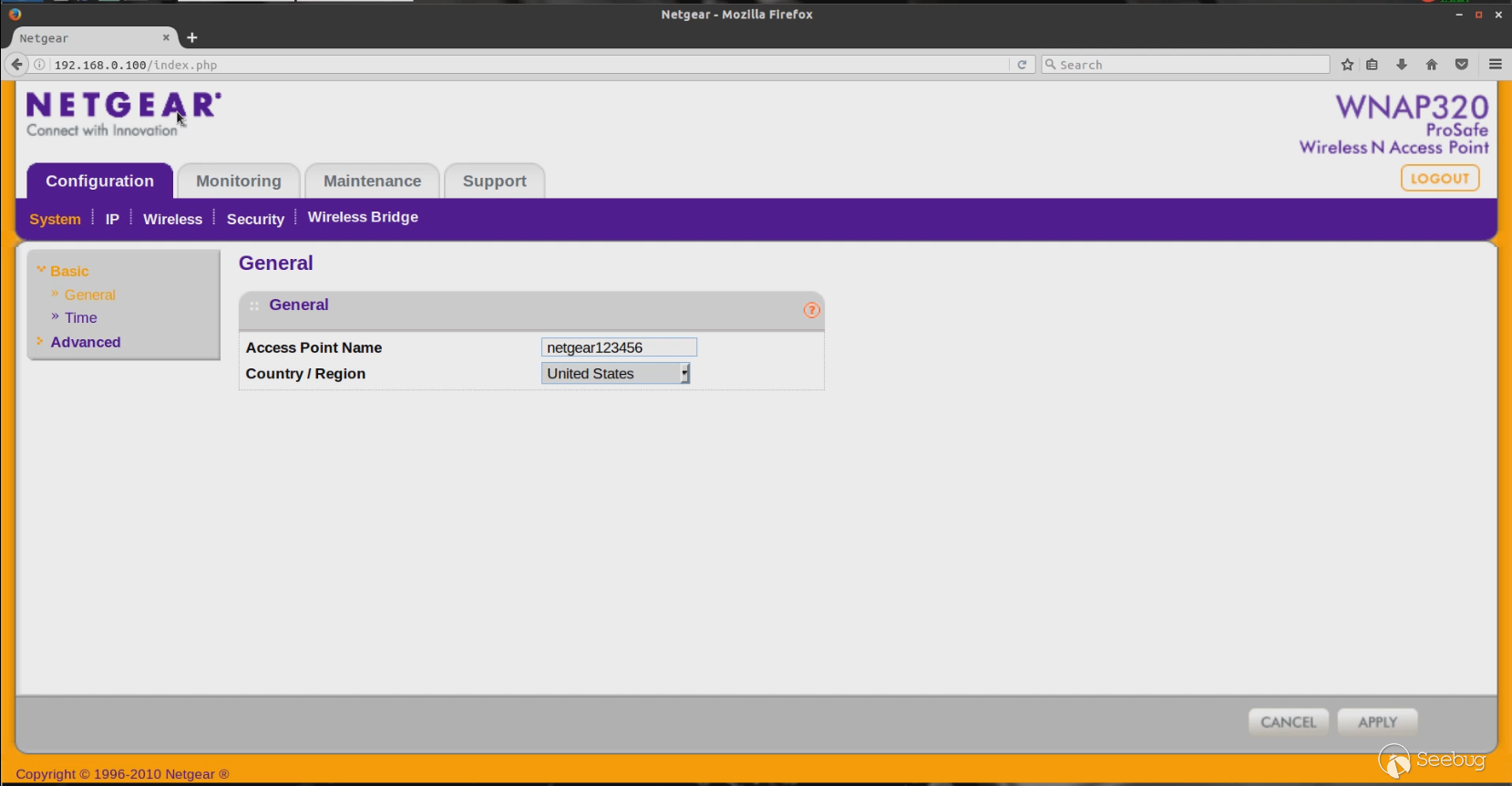Viewport: 1512px width, 786px height.
Task: Click the search magnifier icon
Action: pos(1051,65)
